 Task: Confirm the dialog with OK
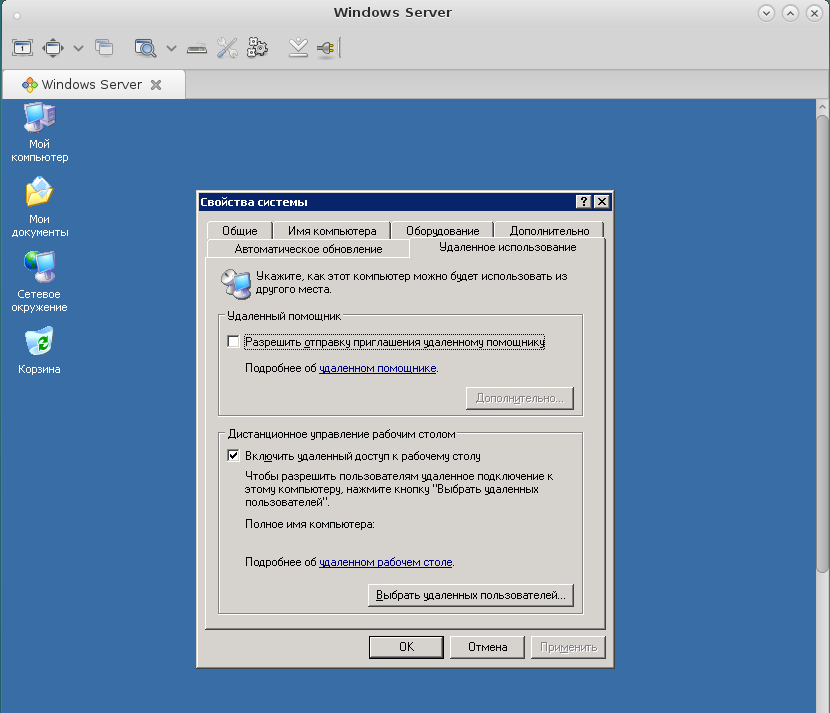tap(406, 647)
